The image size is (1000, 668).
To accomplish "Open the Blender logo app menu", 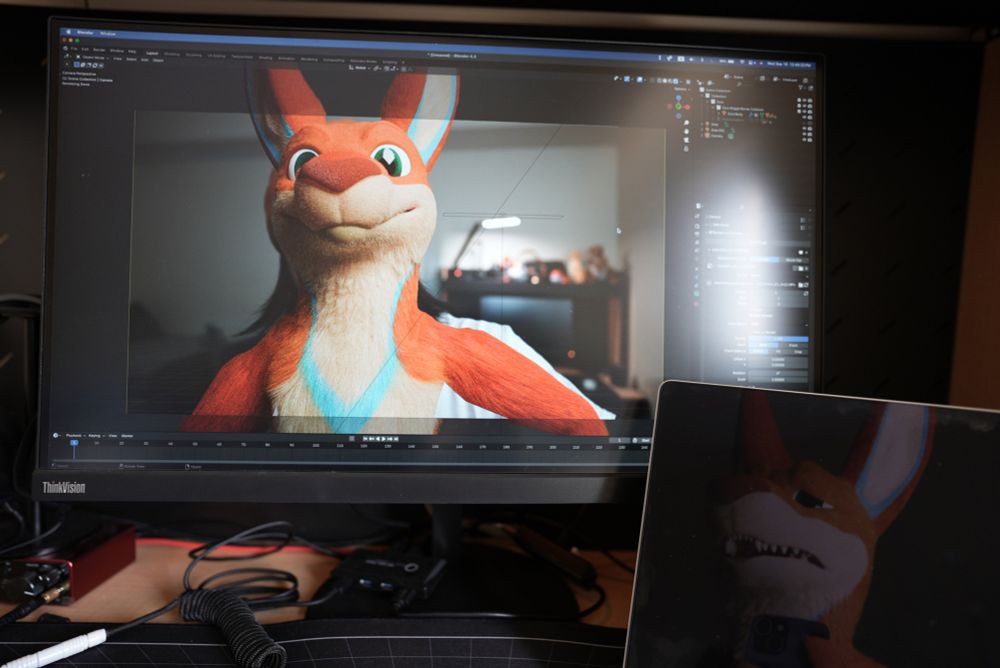I will [x=64, y=48].
